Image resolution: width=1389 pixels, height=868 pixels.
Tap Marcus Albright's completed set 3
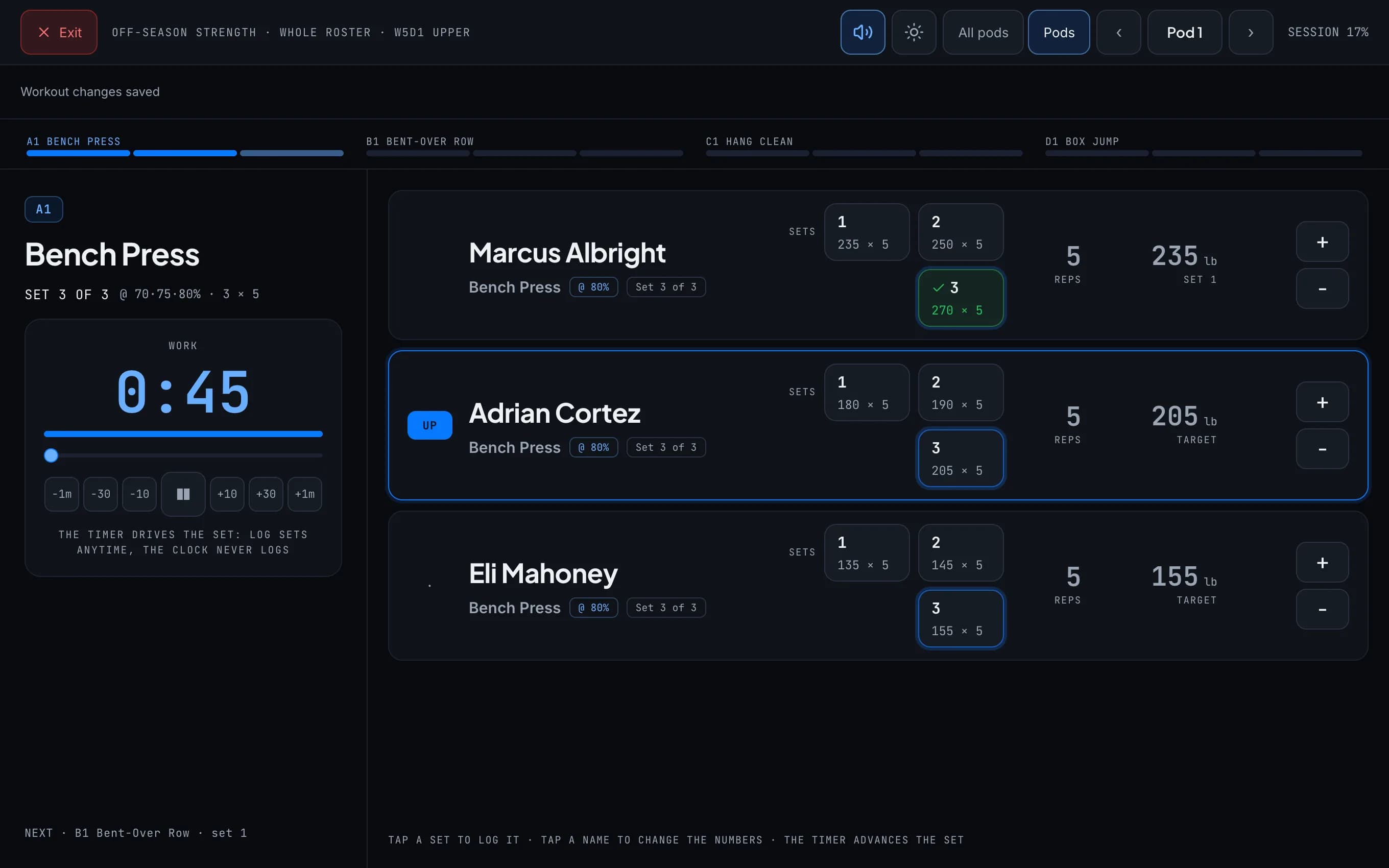point(961,298)
